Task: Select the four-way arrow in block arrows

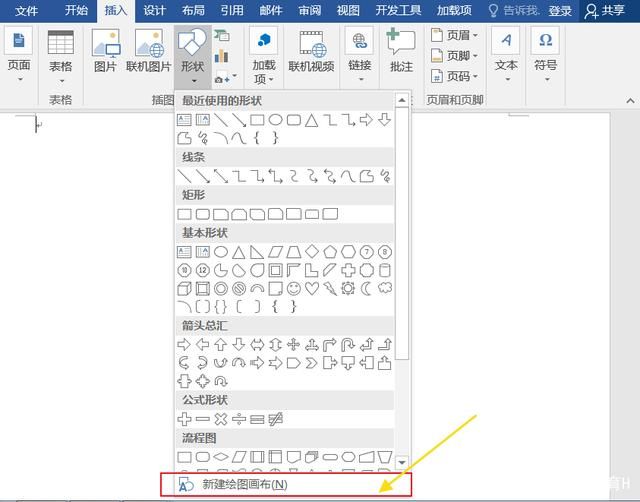Action: click(x=293, y=345)
